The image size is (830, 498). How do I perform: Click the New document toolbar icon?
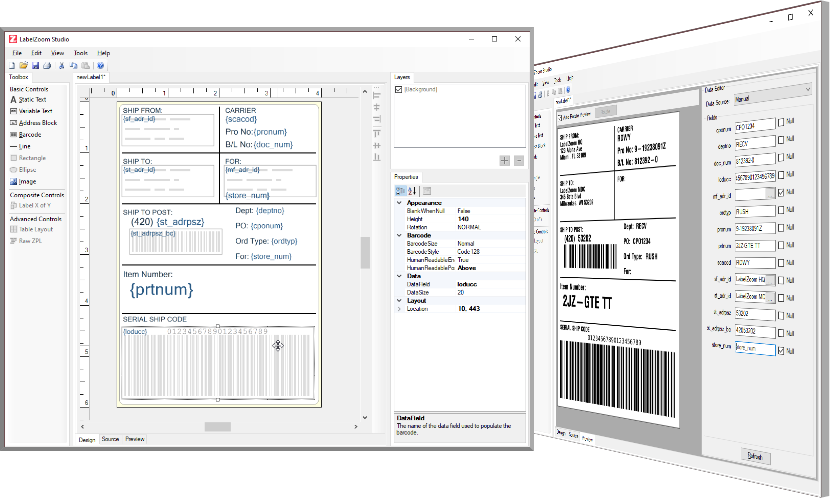pos(12,66)
